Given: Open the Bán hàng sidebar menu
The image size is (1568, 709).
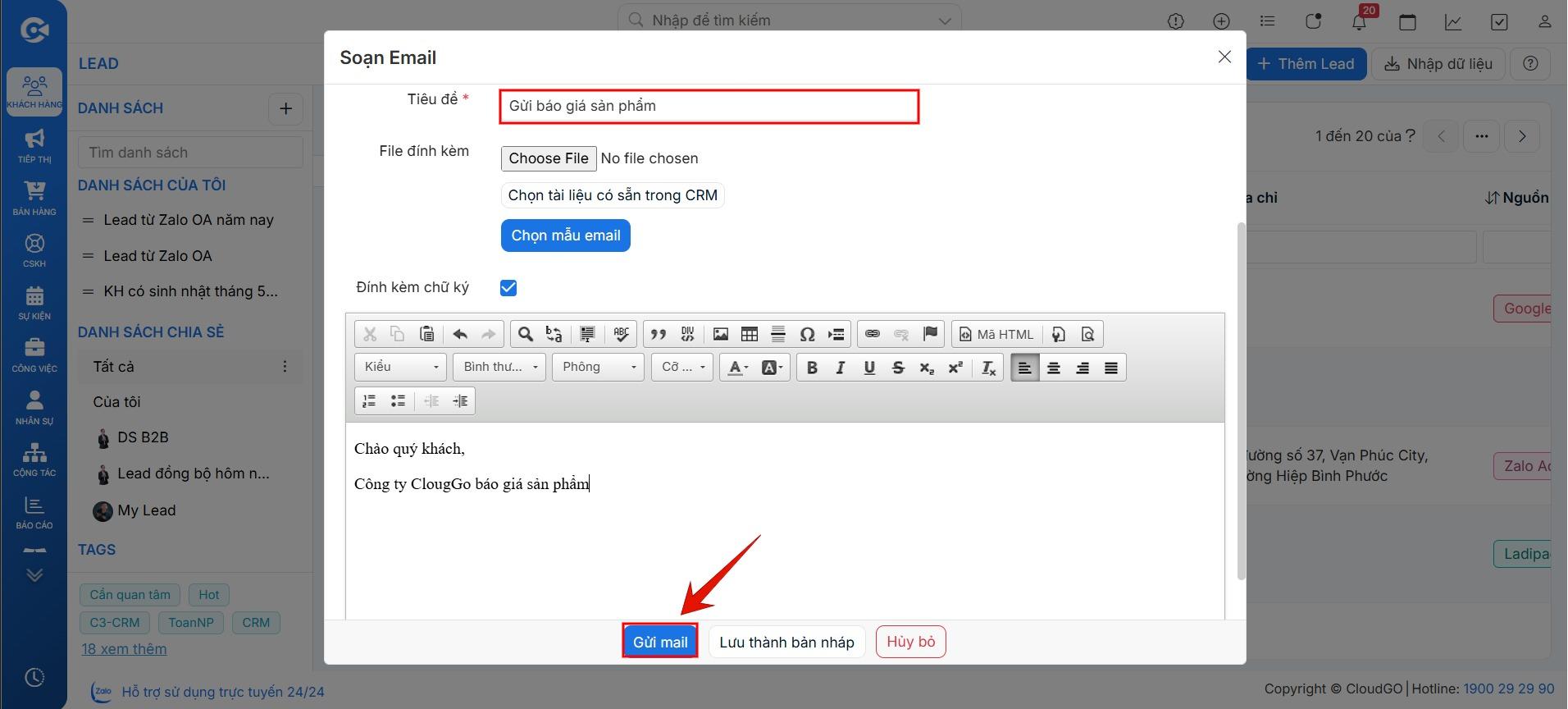Looking at the screenshot, I should pos(34,198).
